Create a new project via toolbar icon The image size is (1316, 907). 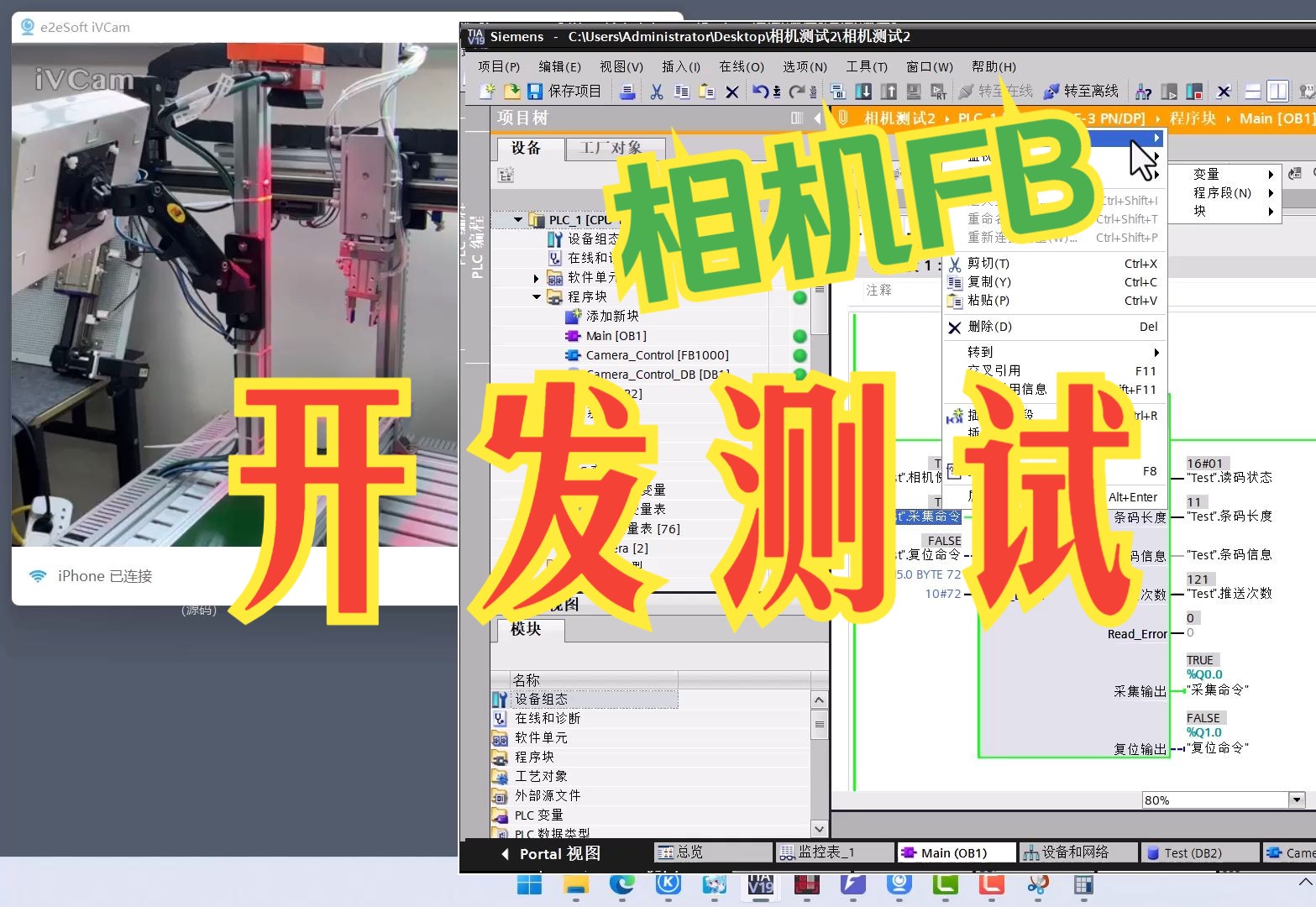[x=487, y=92]
